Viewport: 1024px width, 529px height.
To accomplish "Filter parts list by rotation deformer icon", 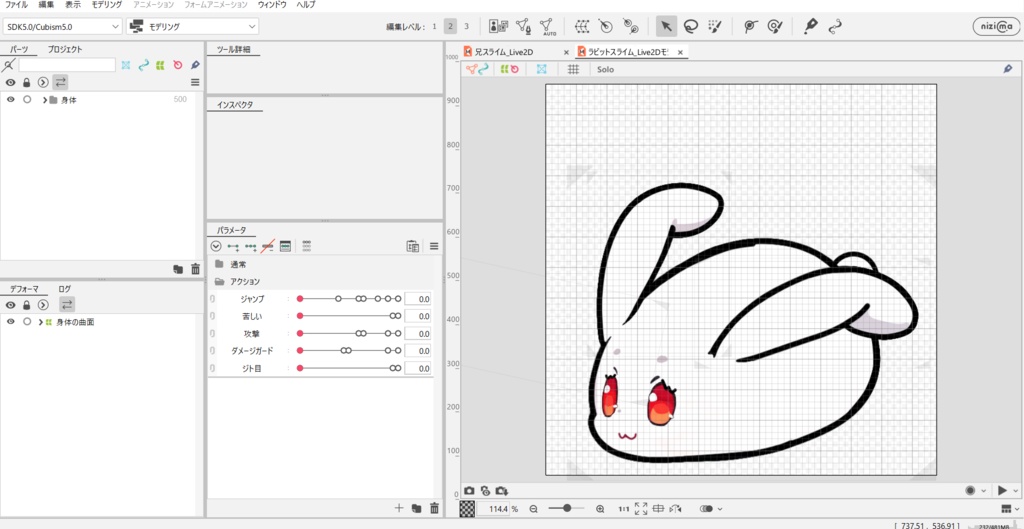I will coord(178,65).
